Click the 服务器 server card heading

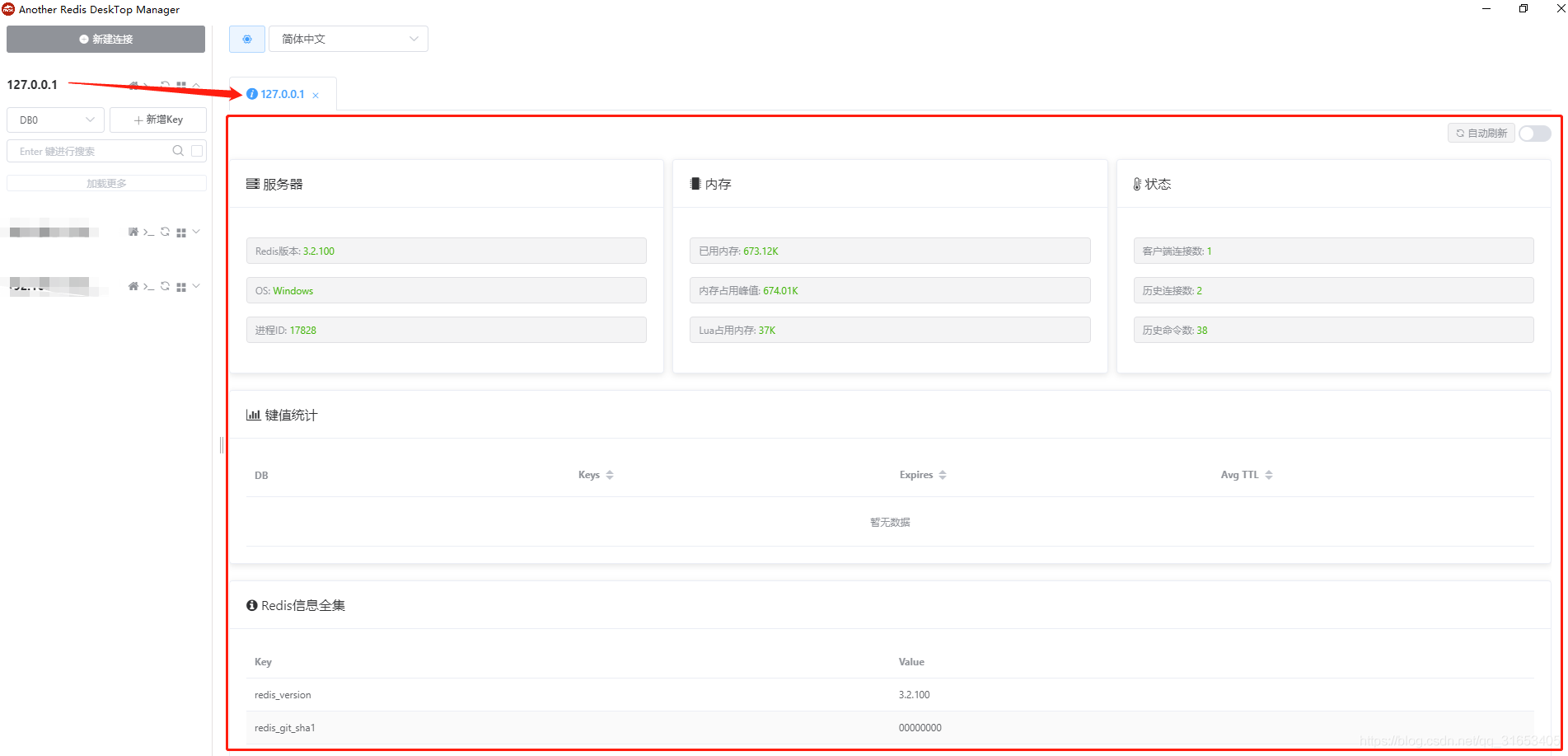(x=274, y=184)
